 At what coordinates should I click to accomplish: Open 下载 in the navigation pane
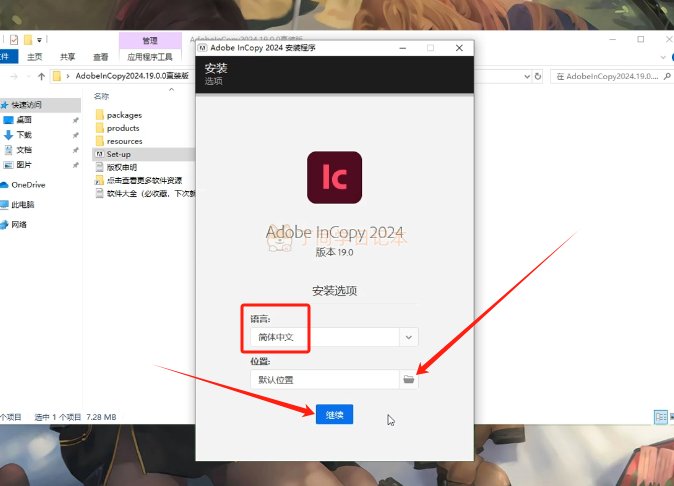(x=24, y=135)
